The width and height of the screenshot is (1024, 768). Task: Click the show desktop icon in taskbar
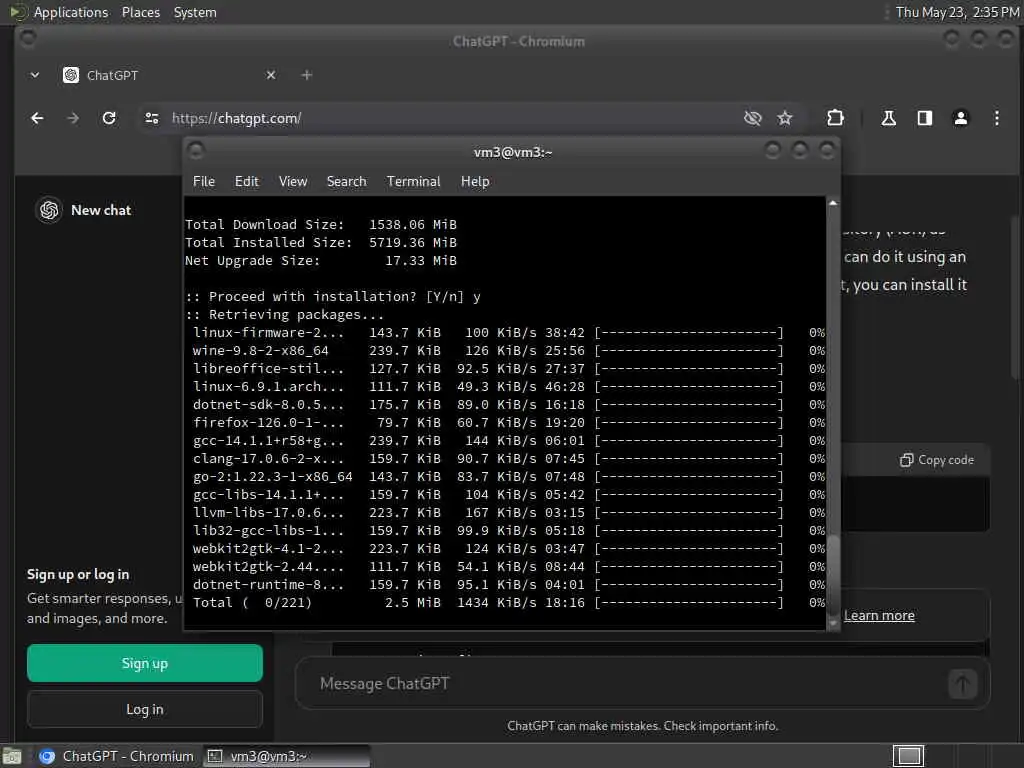coord(12,756)
